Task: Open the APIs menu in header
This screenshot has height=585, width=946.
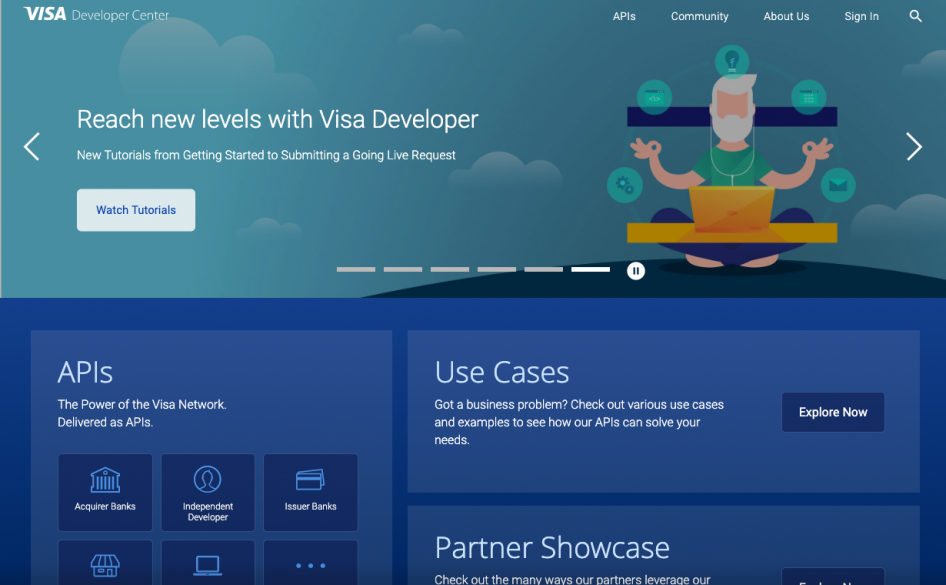Action: click(624, 16)
